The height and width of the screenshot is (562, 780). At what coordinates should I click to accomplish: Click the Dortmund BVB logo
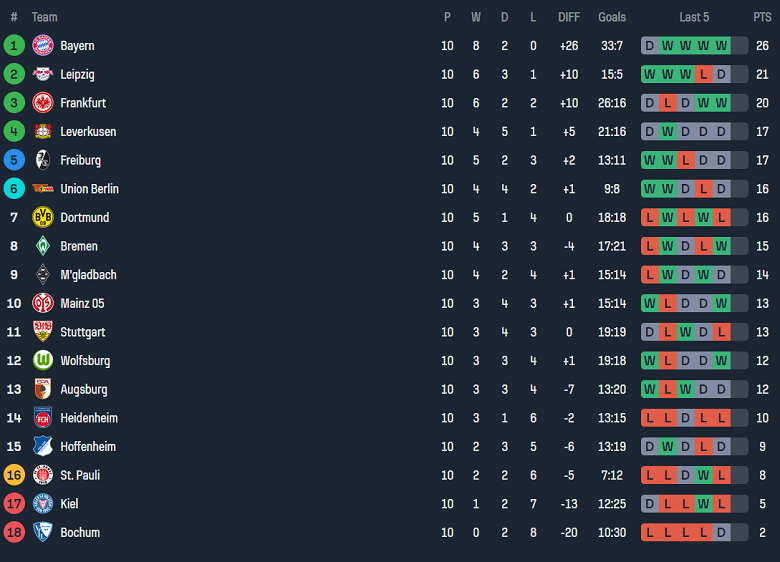(42, 217)
